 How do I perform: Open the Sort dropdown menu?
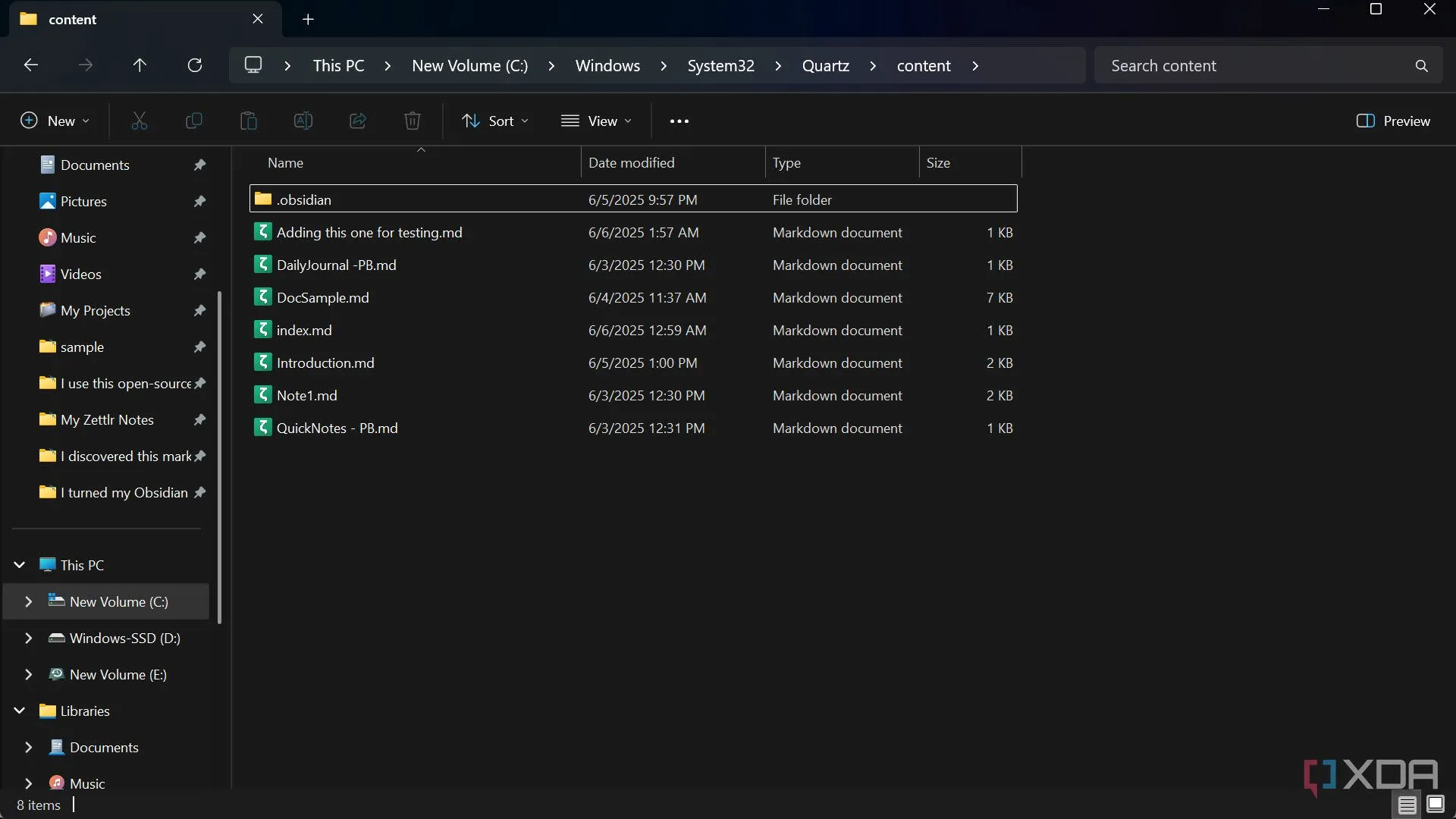pos(495,121)
